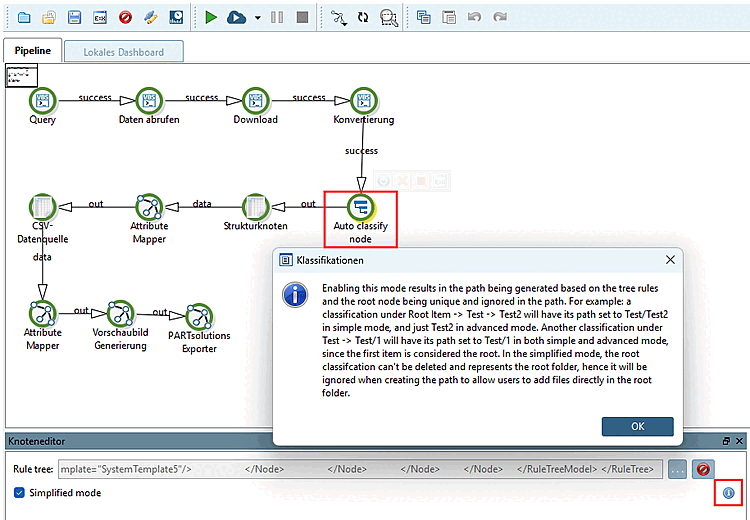Confirm the Klassifikationen dialog with OK

pyautogui.click(x=638, y=426)
